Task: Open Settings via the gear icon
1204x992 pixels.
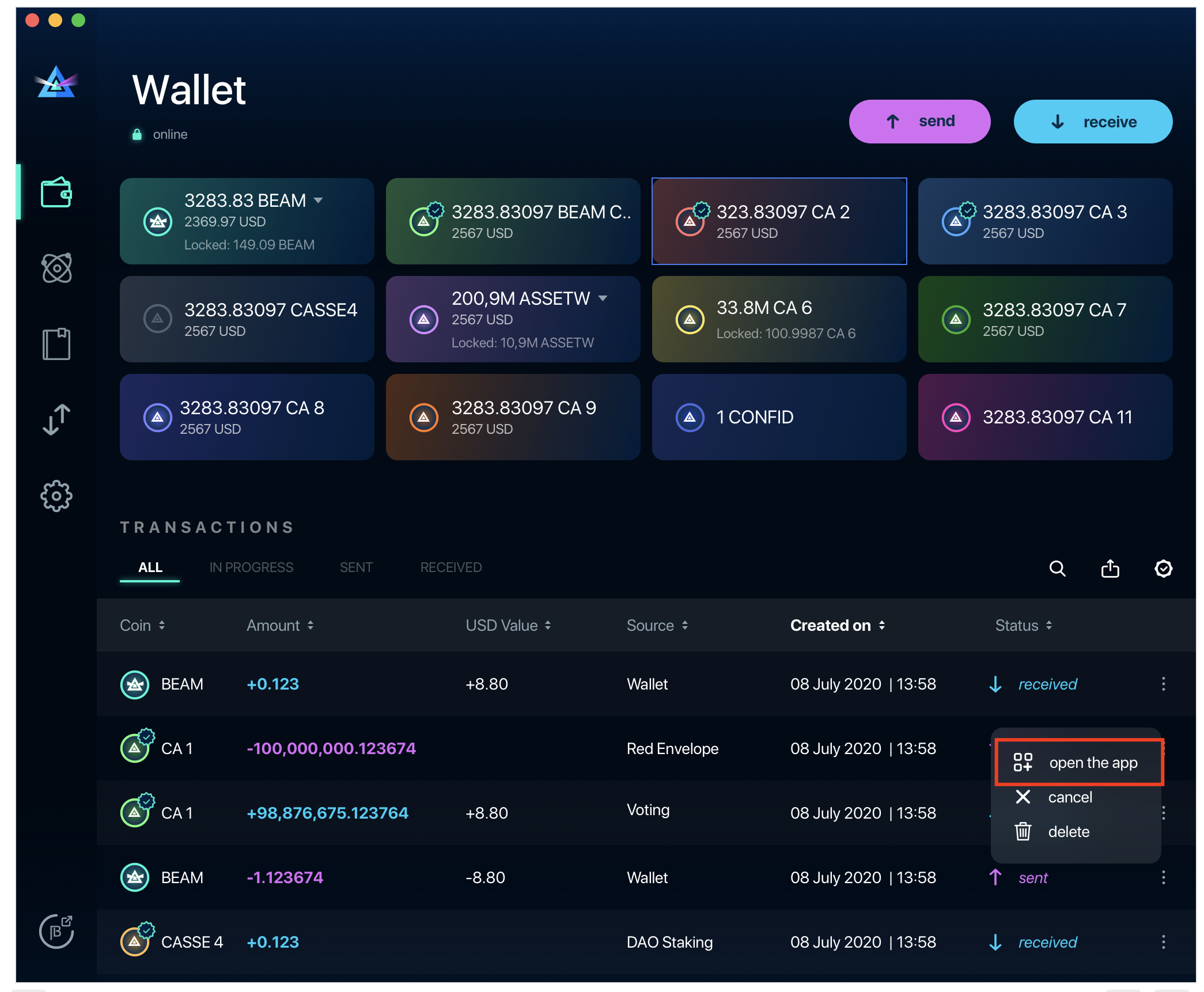Action: point(56,495)
